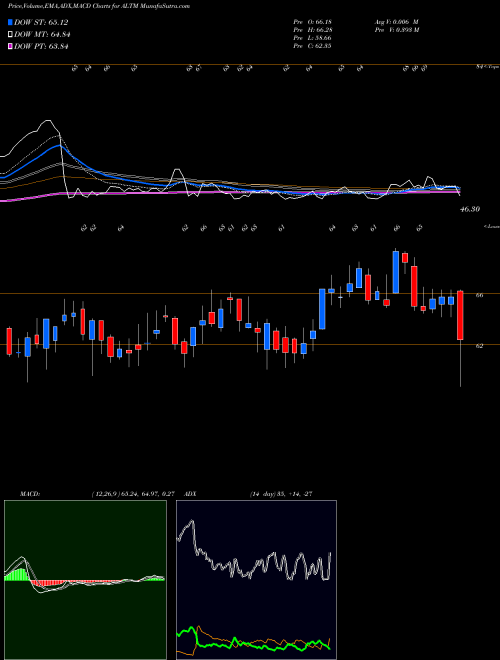Select the 'DOW ST: 65.12' legend label
The image size is (500, 660).
(41, 22)
